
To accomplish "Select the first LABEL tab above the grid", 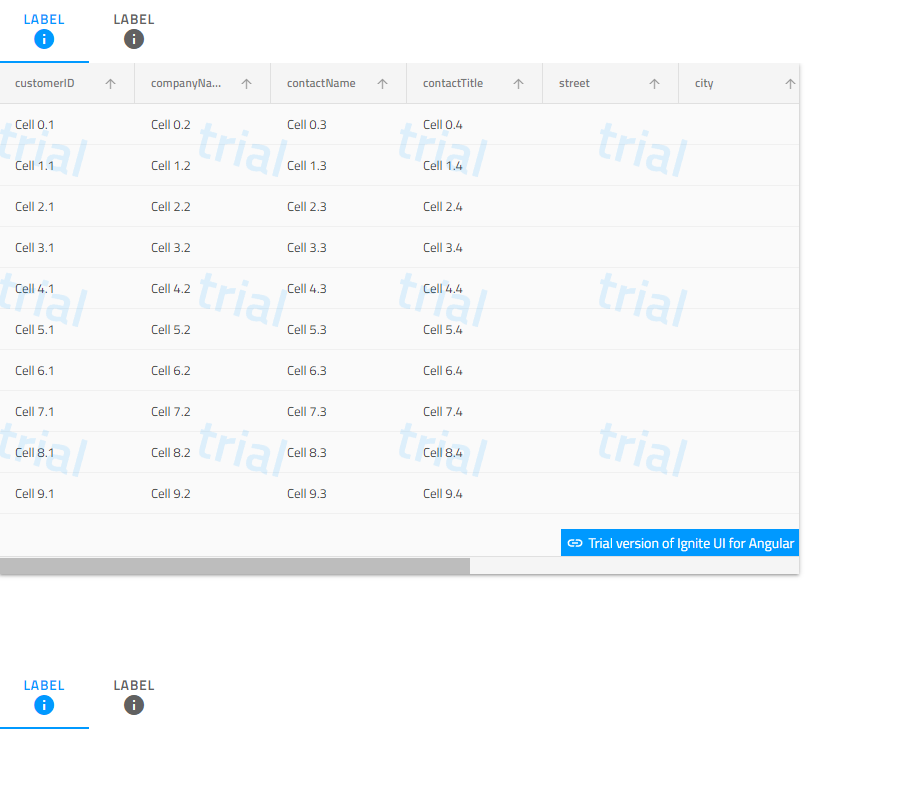I will [x=44, y=31].
